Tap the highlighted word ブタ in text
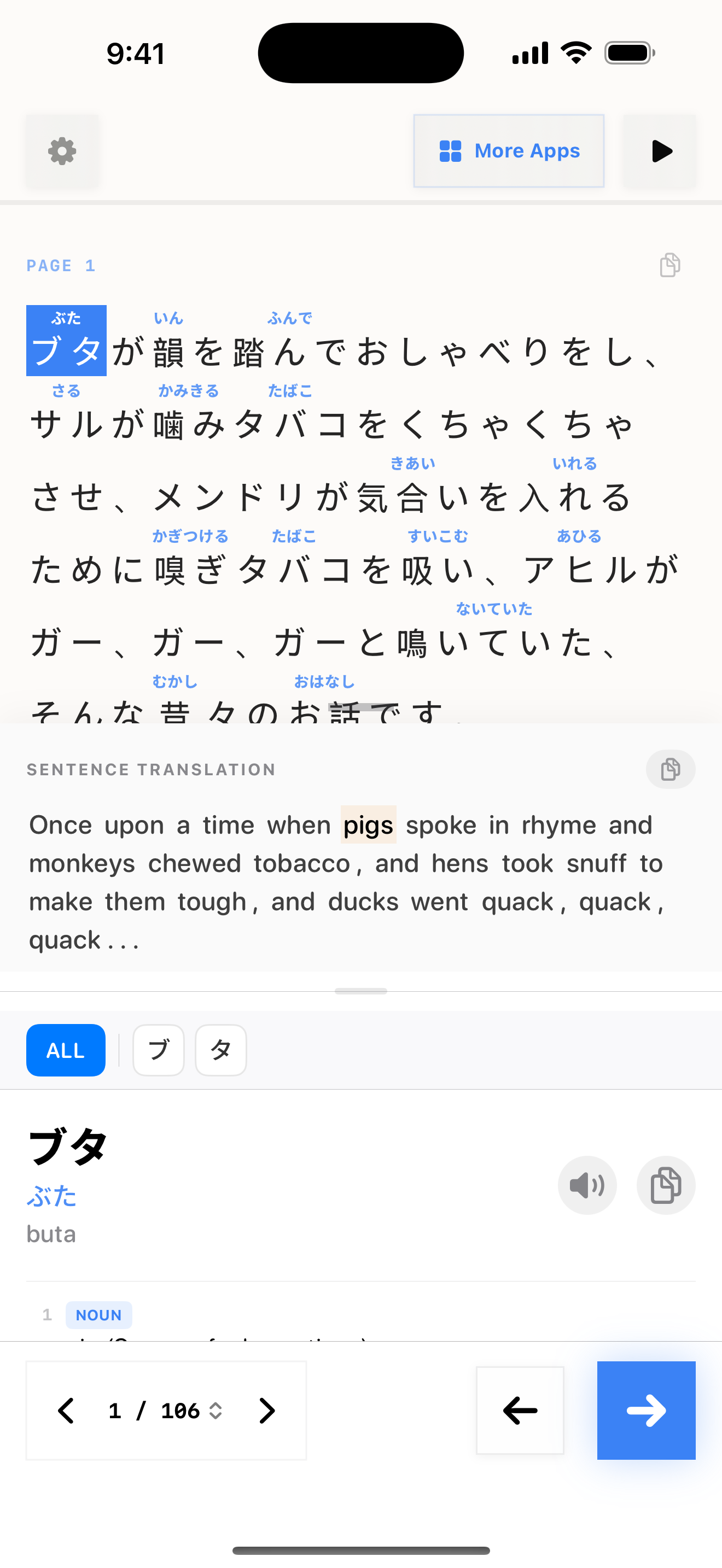Image resolution: width=722 pixels, height=1568 pixels. point(66,340)
